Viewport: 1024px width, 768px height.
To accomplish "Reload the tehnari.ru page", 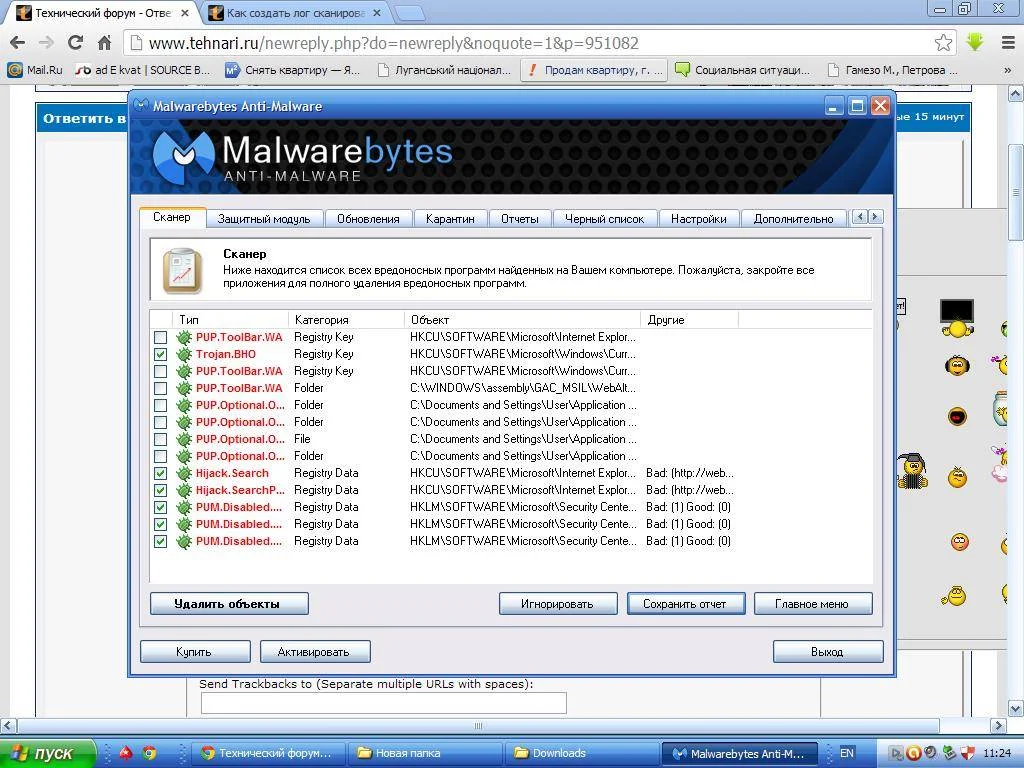I will (x=75, y=43).
